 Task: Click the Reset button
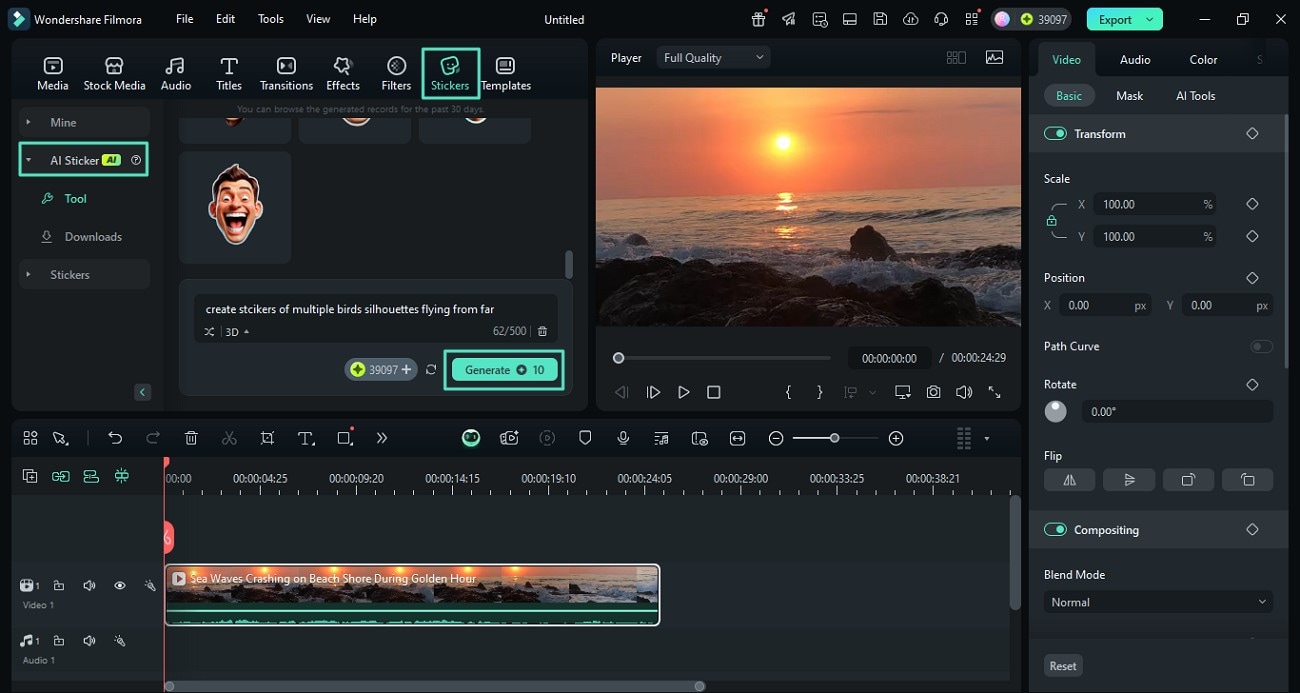[x=1063, y=666]
